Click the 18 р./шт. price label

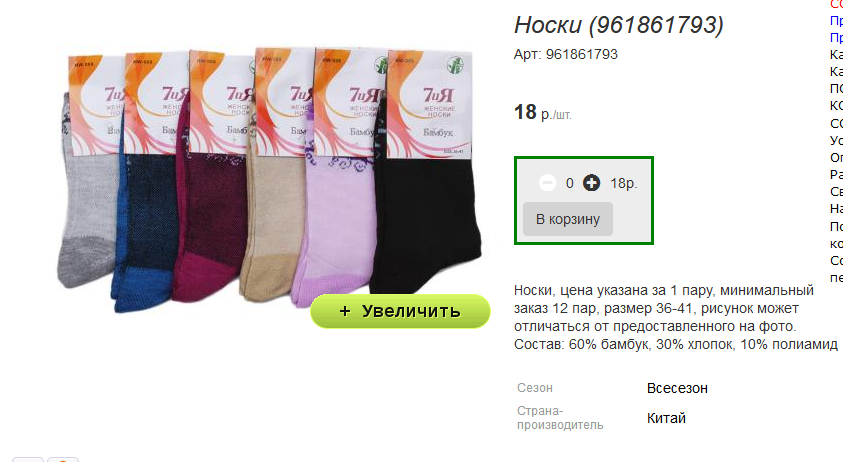(542, 112)
